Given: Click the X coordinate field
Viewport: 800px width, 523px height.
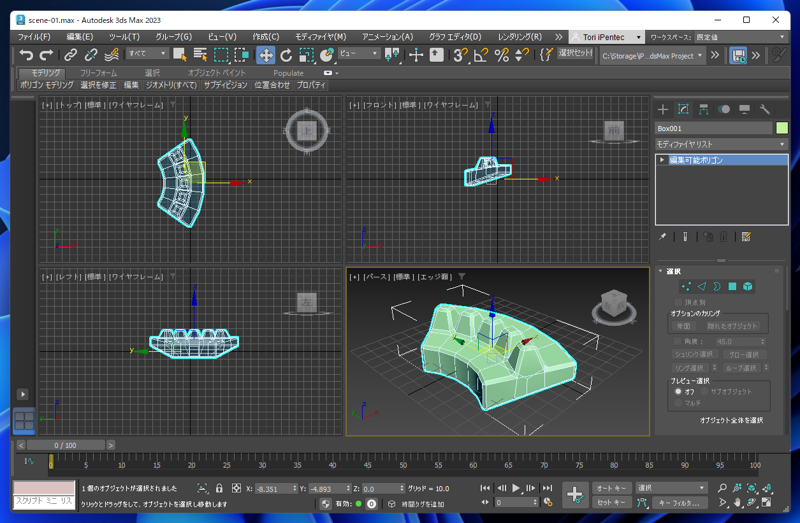Looking at the screenshot, I should tap(274, 488).
